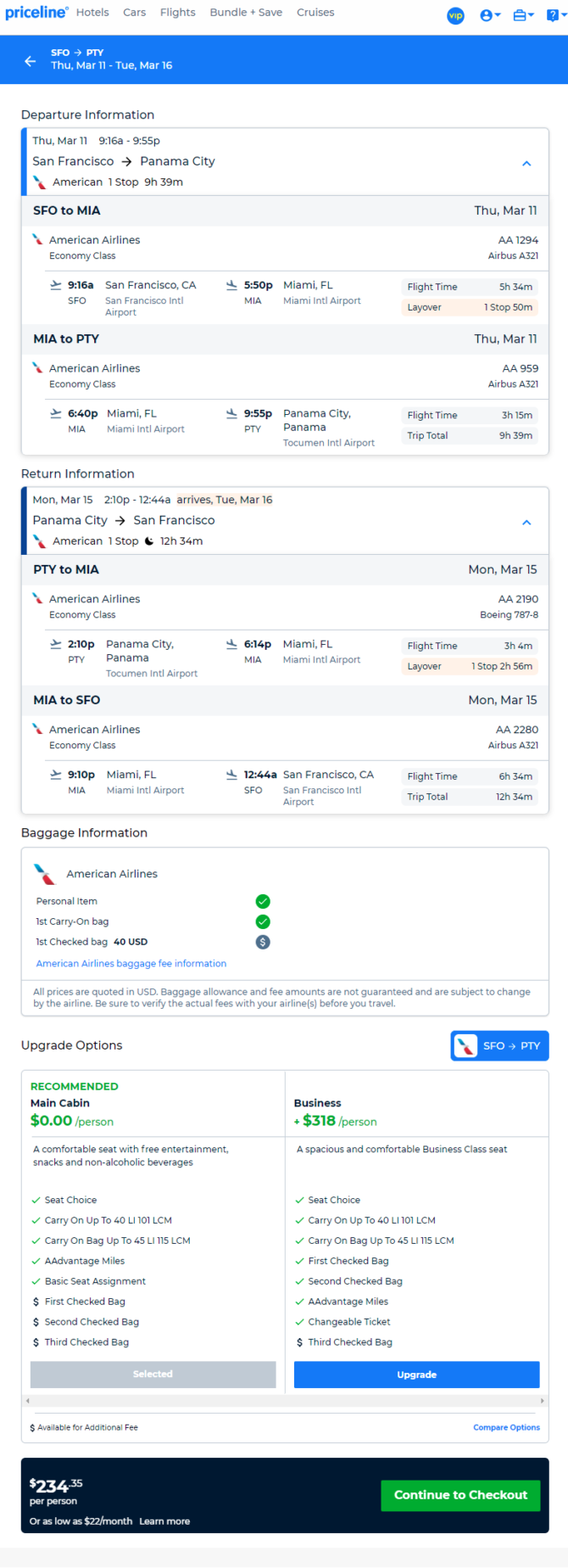The height and width of the screenshot is (1568, 568).
Task: Open the help question mark icon
Action: 552,15
